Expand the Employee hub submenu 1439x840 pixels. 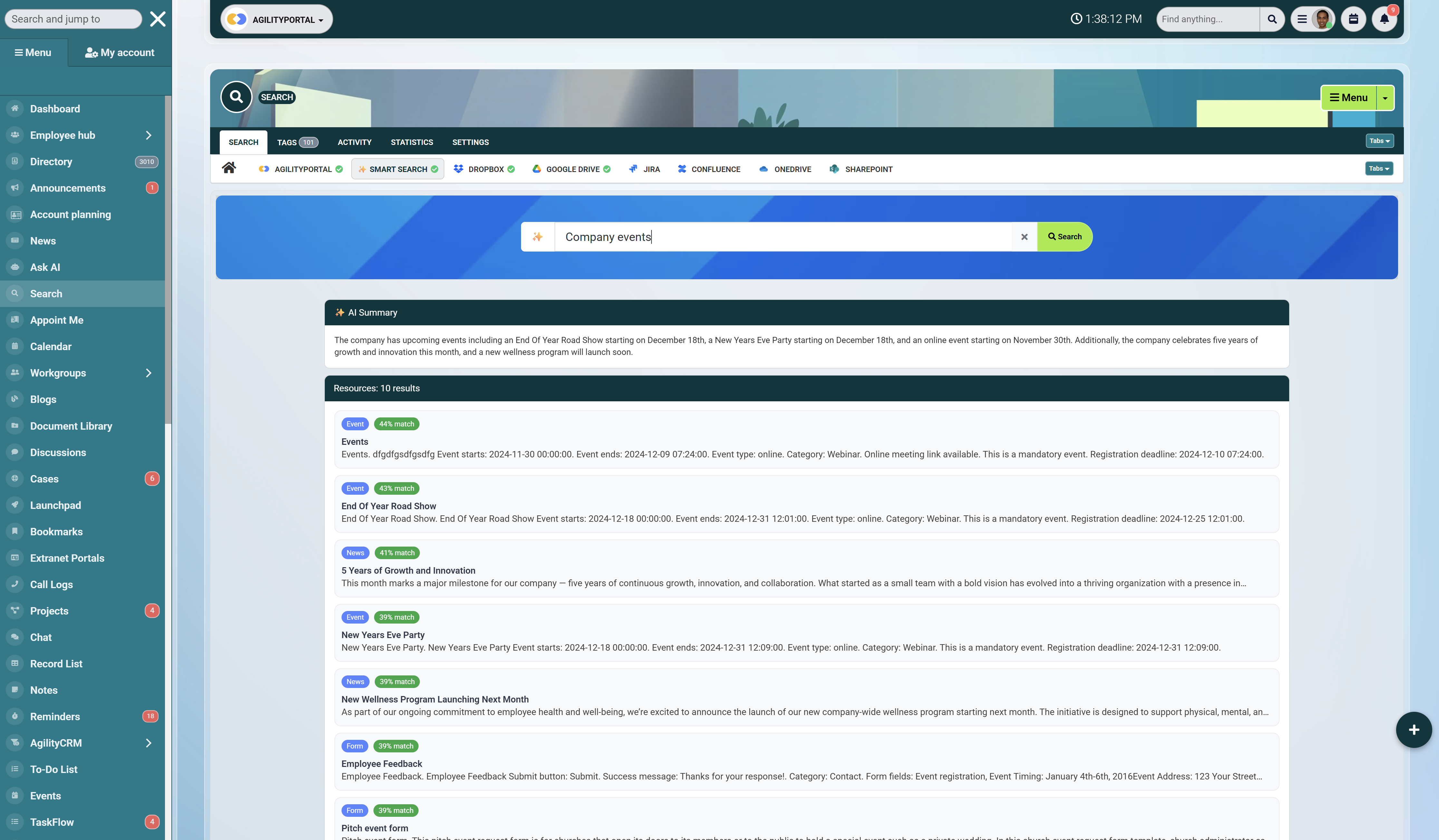(149, 135)
